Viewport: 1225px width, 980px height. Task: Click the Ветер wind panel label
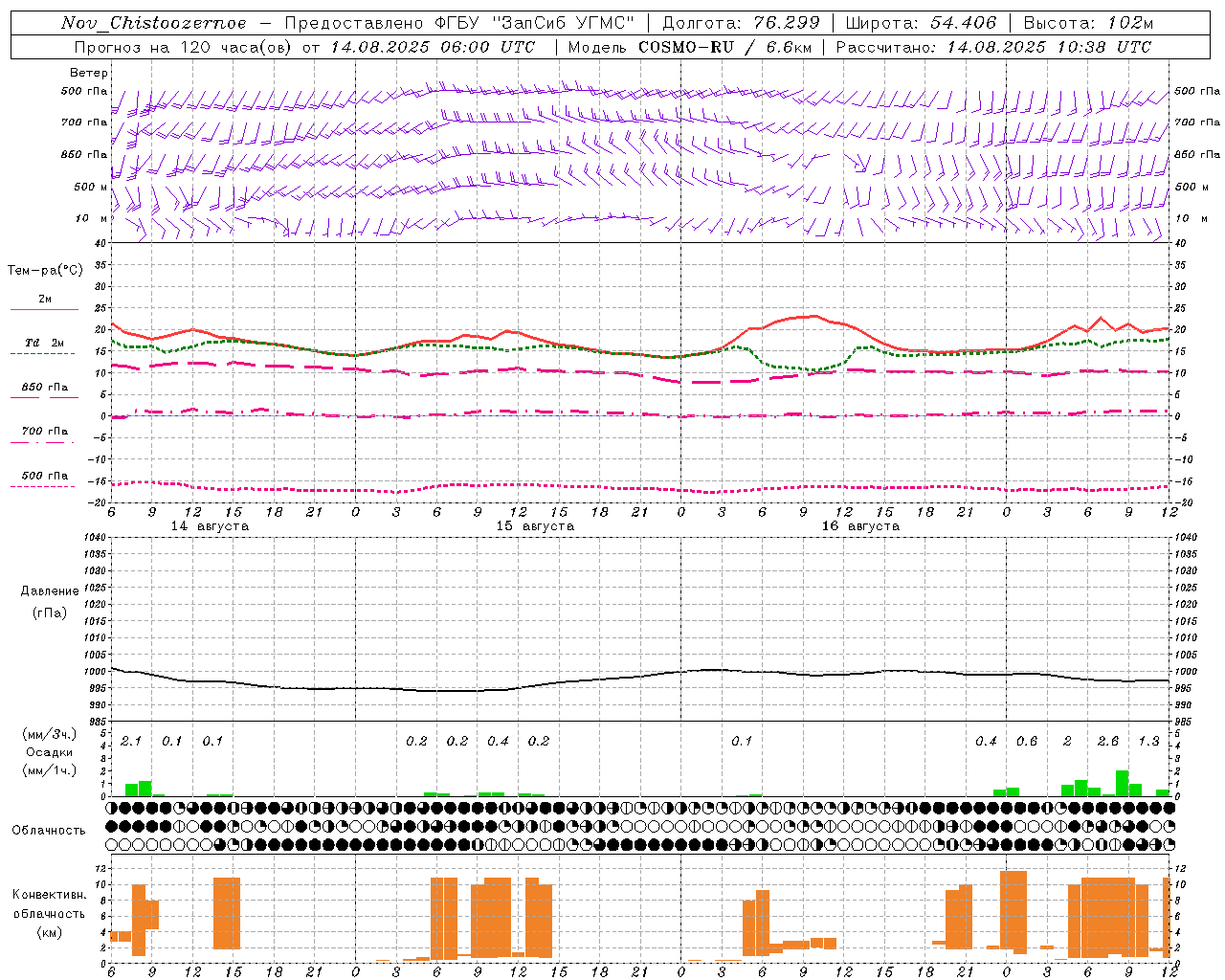pyautogui.click(x=89, y=73)
